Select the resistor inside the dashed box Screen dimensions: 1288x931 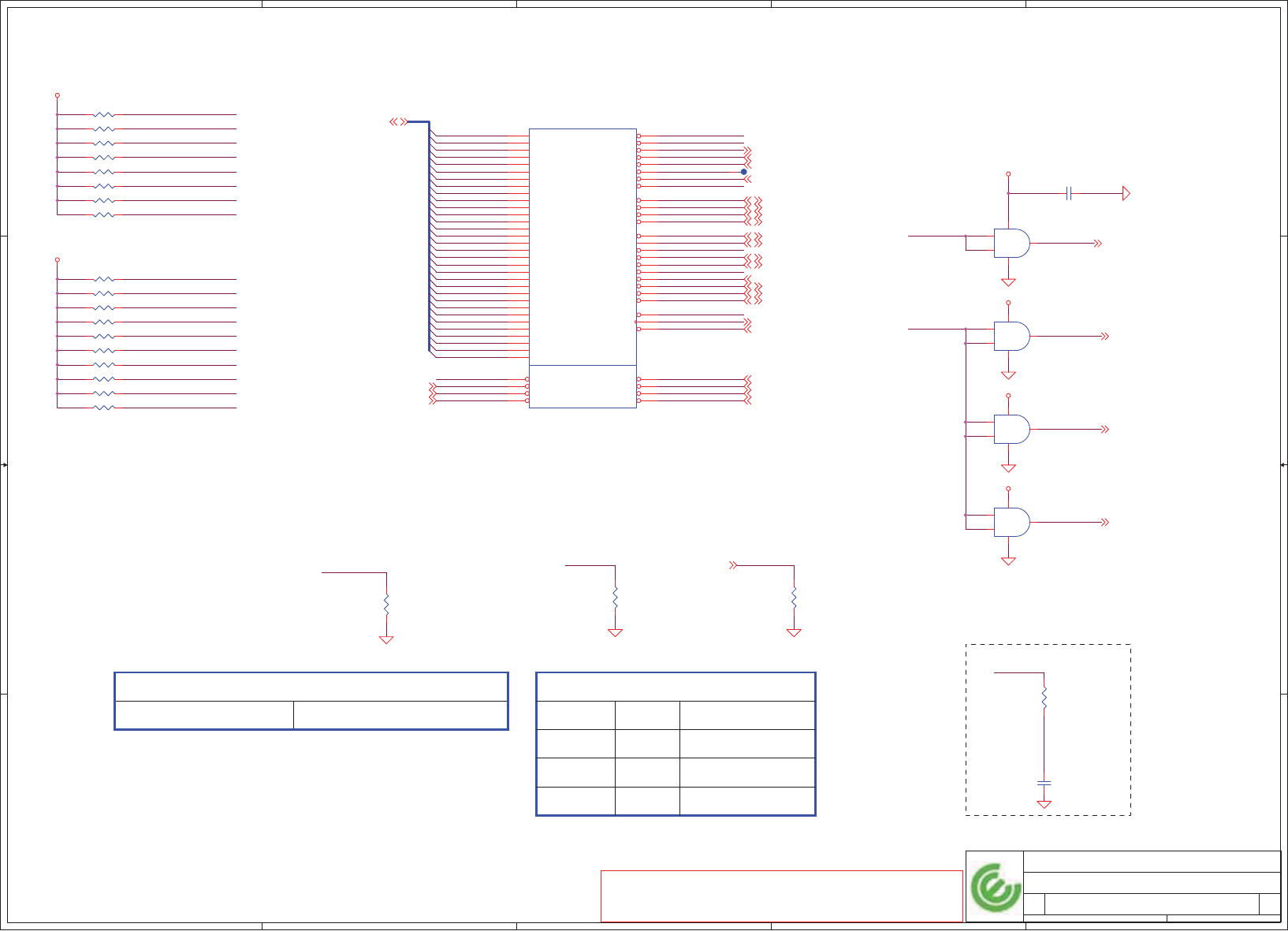(x=1044, y=698)
